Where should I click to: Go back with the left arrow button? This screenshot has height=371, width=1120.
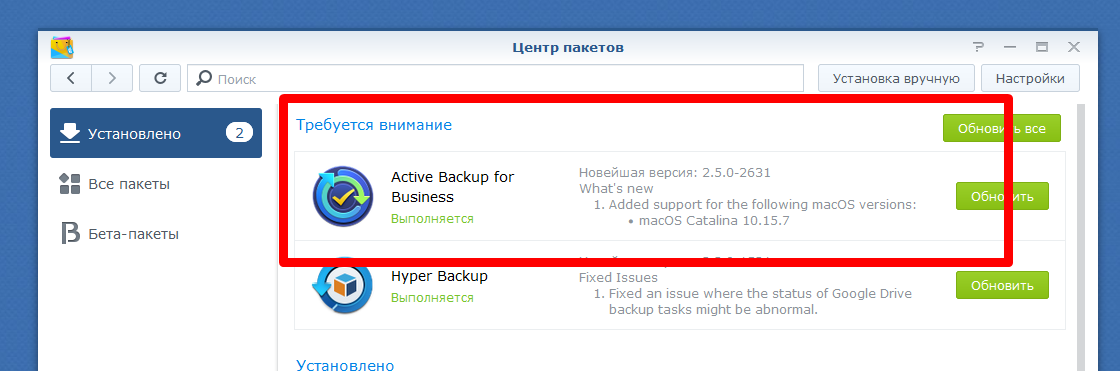(71, 78)
